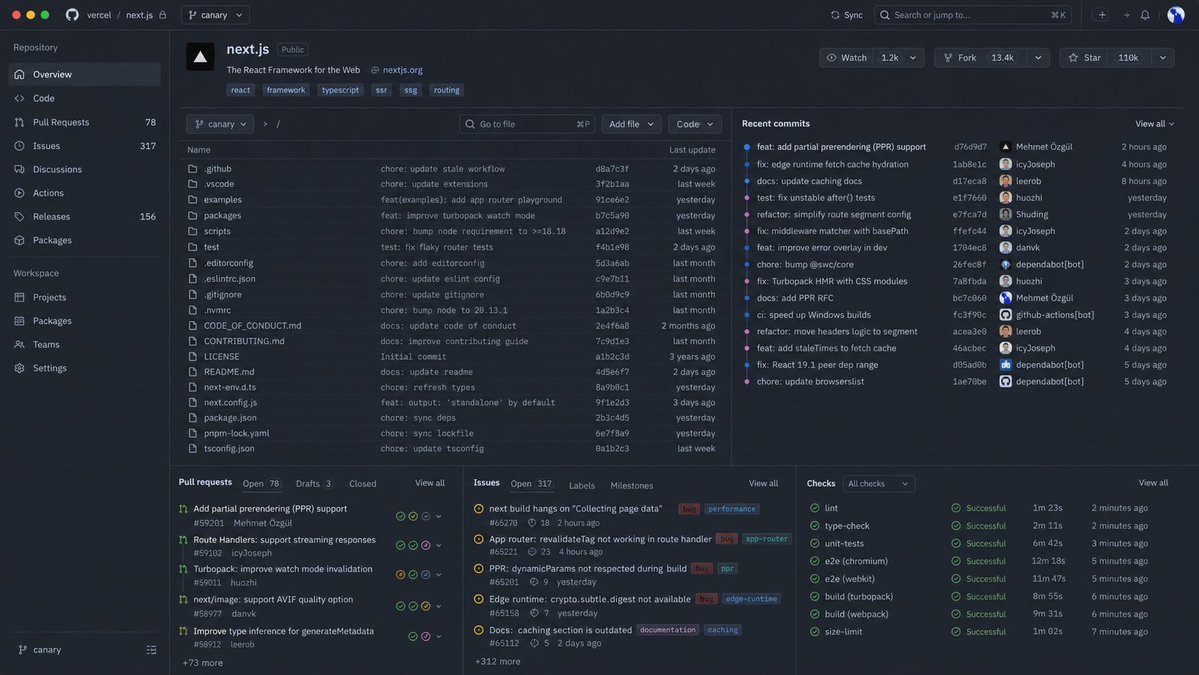This screenshot has height=675, width=1199.
Task: Click the pull request icon for #59201
Action: coord(183,508)
